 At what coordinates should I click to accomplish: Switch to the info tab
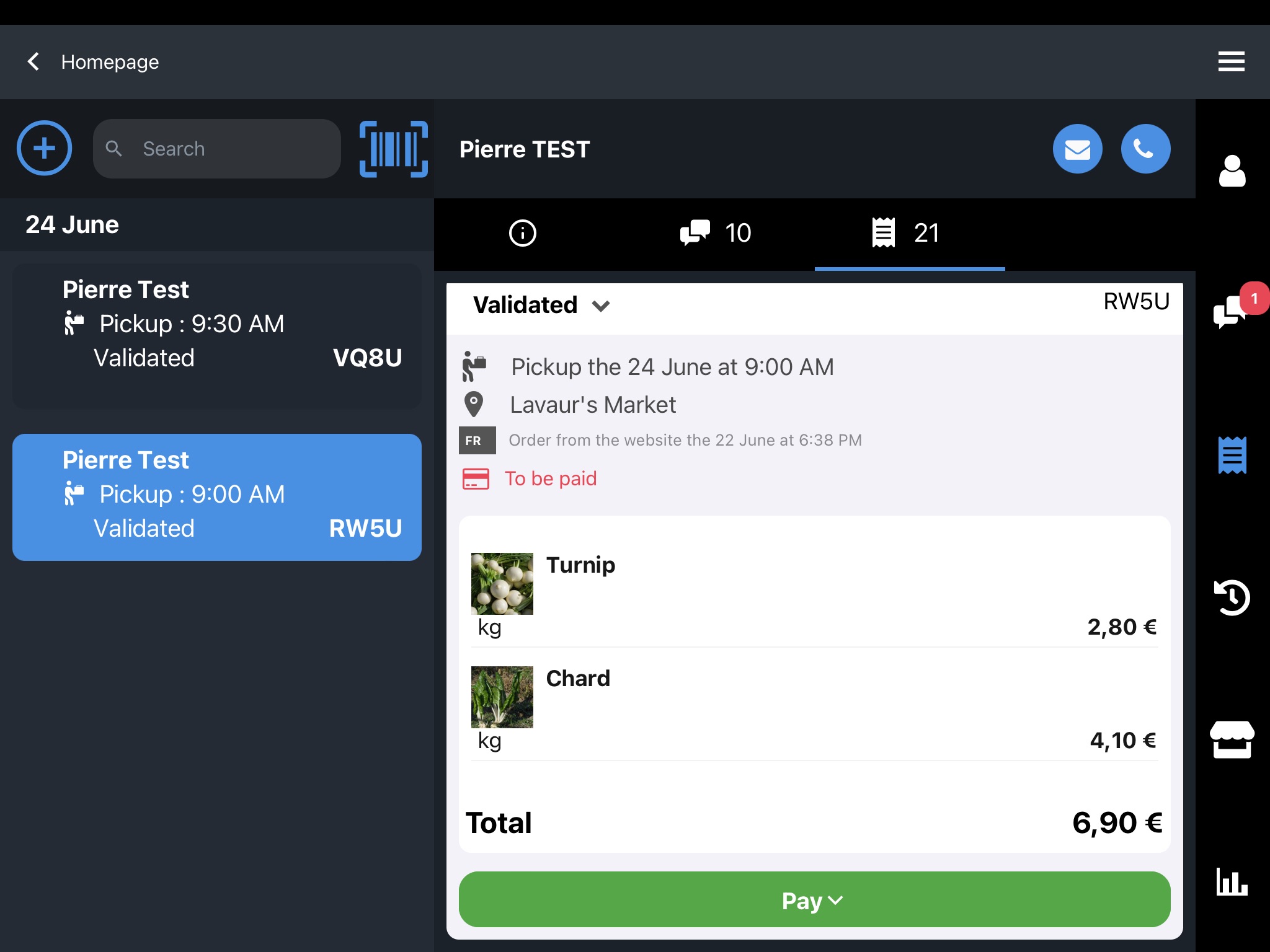click(x=523, y=232)
